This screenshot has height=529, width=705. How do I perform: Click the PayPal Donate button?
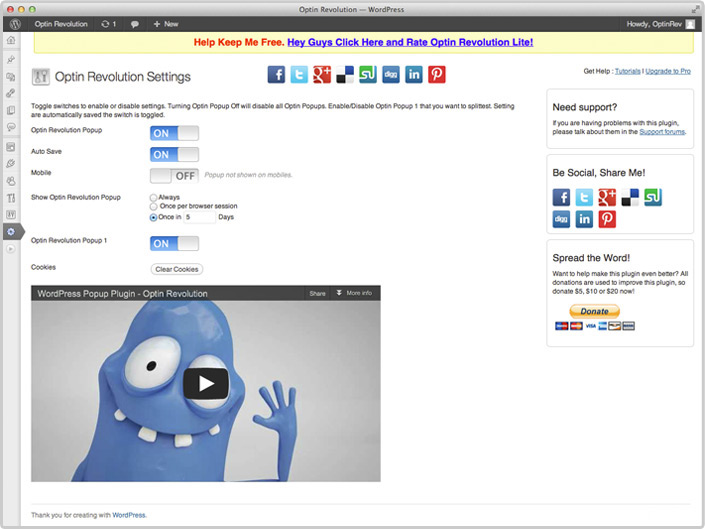click(594, 311)
